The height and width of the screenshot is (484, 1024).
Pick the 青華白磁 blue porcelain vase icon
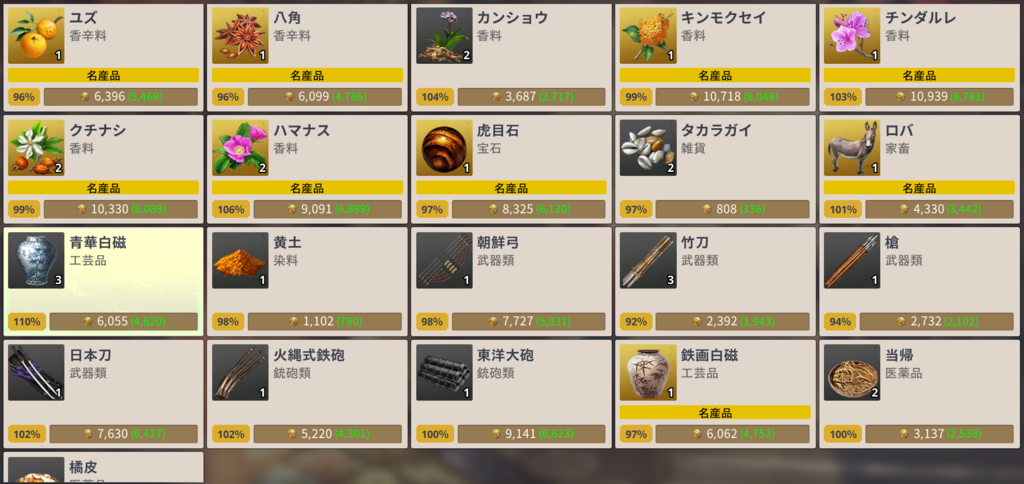36,260
